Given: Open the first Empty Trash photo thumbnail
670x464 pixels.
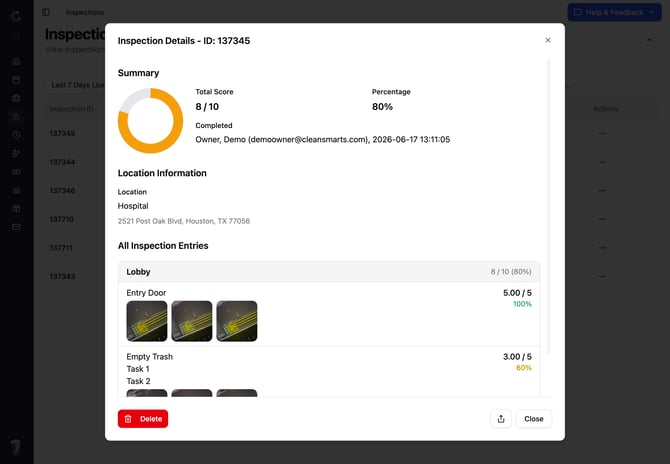Looking at the screenshot, I should pos(147,393).
